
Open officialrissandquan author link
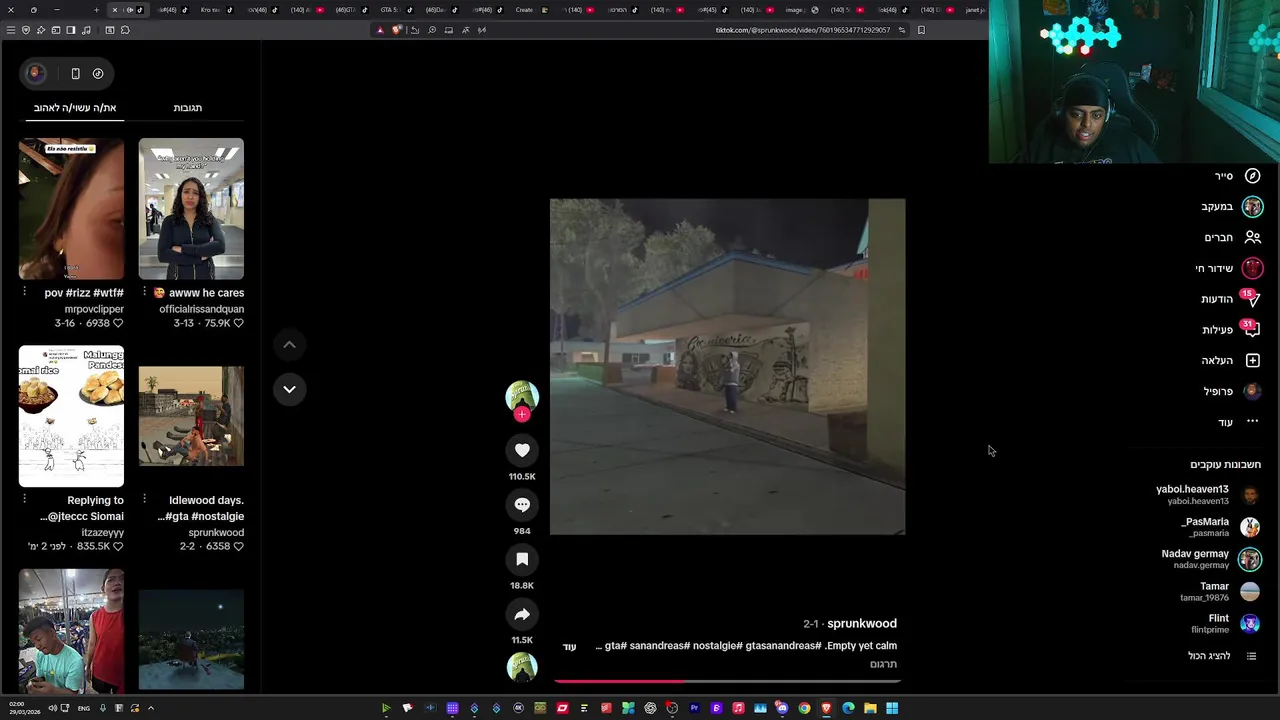pyautogui.click(x=201, y=309)
